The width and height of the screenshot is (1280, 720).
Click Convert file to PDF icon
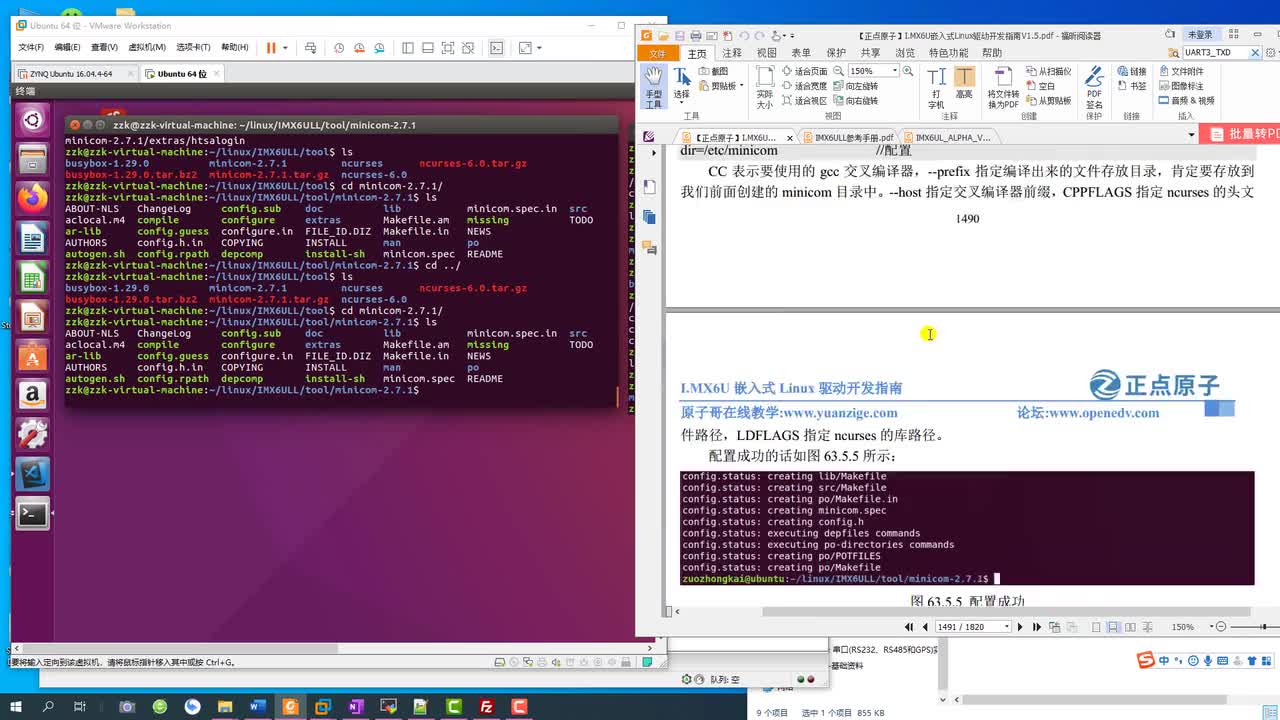pos(1003,88)
